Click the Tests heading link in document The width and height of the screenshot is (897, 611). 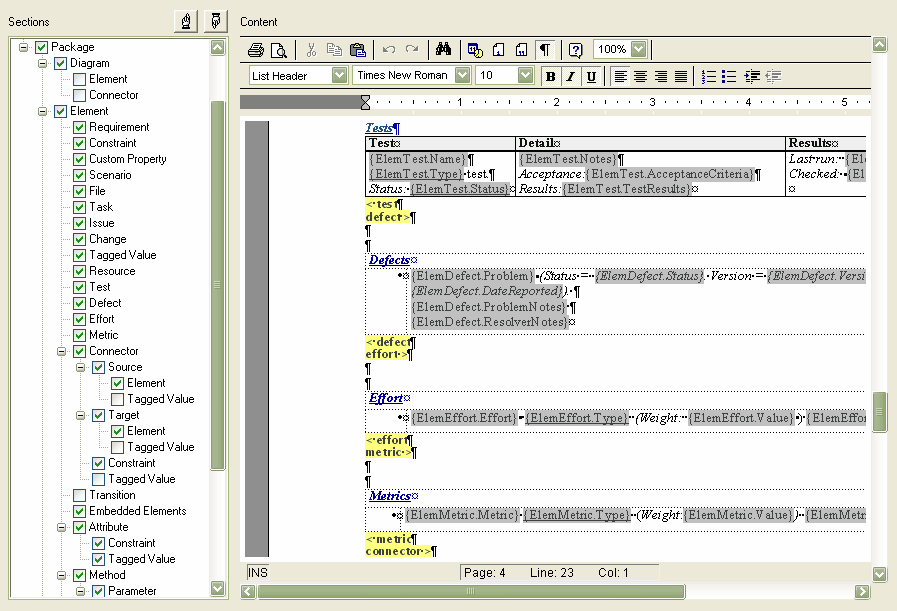378,128
